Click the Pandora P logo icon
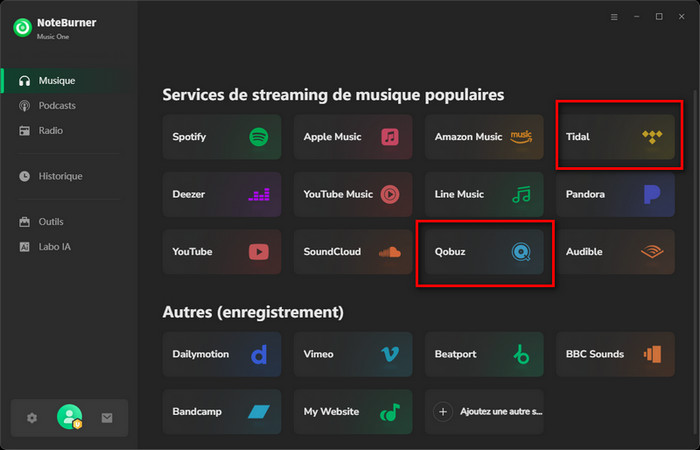The width and height of the screenshot is (700, 450). click(x=652, y=194)
